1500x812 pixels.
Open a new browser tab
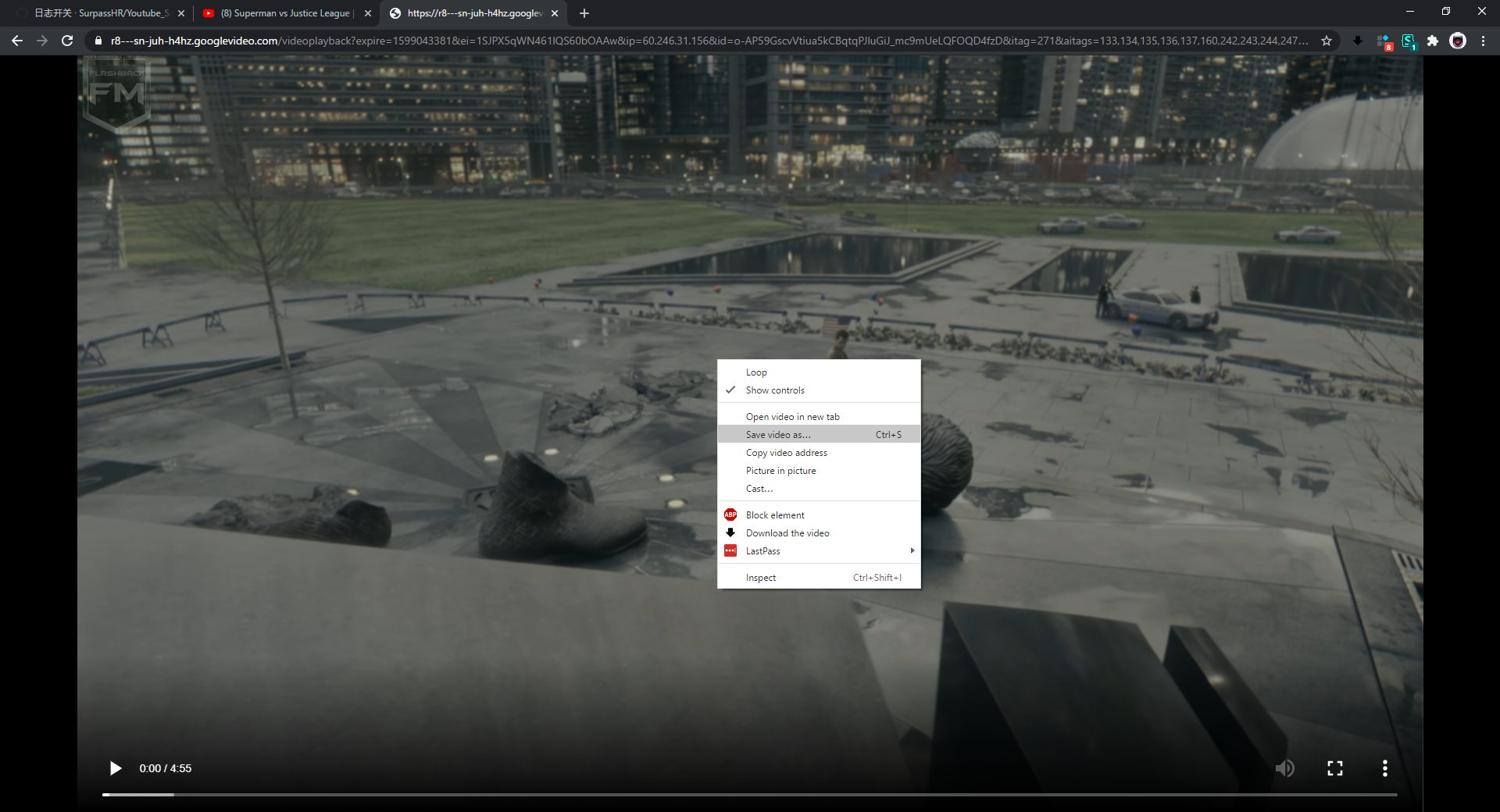(x=584, y=13)
